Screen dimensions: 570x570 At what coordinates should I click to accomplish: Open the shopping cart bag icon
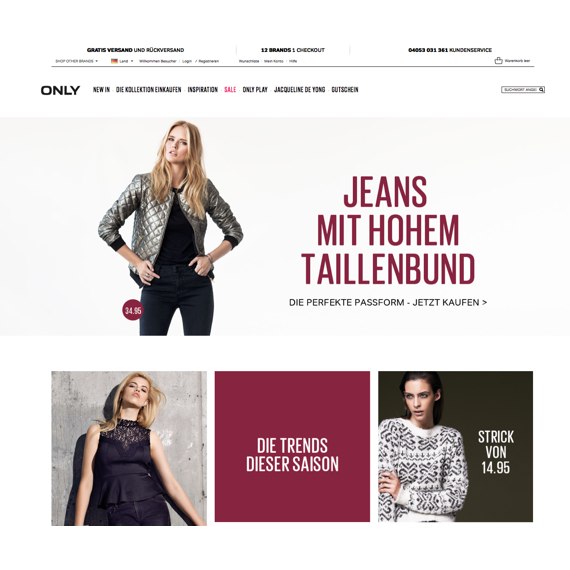click(x=498, y=61)
